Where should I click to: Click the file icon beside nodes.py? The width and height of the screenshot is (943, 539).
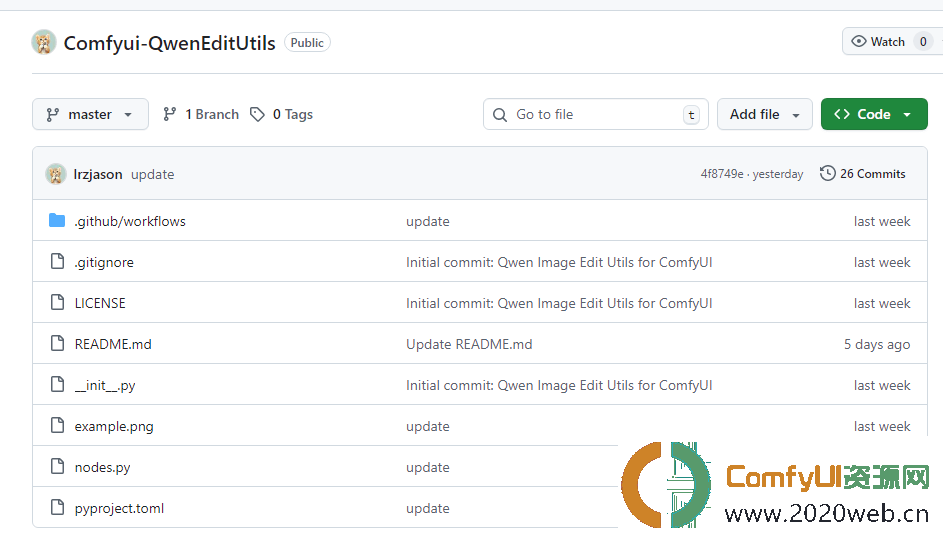tap(57, 466)
